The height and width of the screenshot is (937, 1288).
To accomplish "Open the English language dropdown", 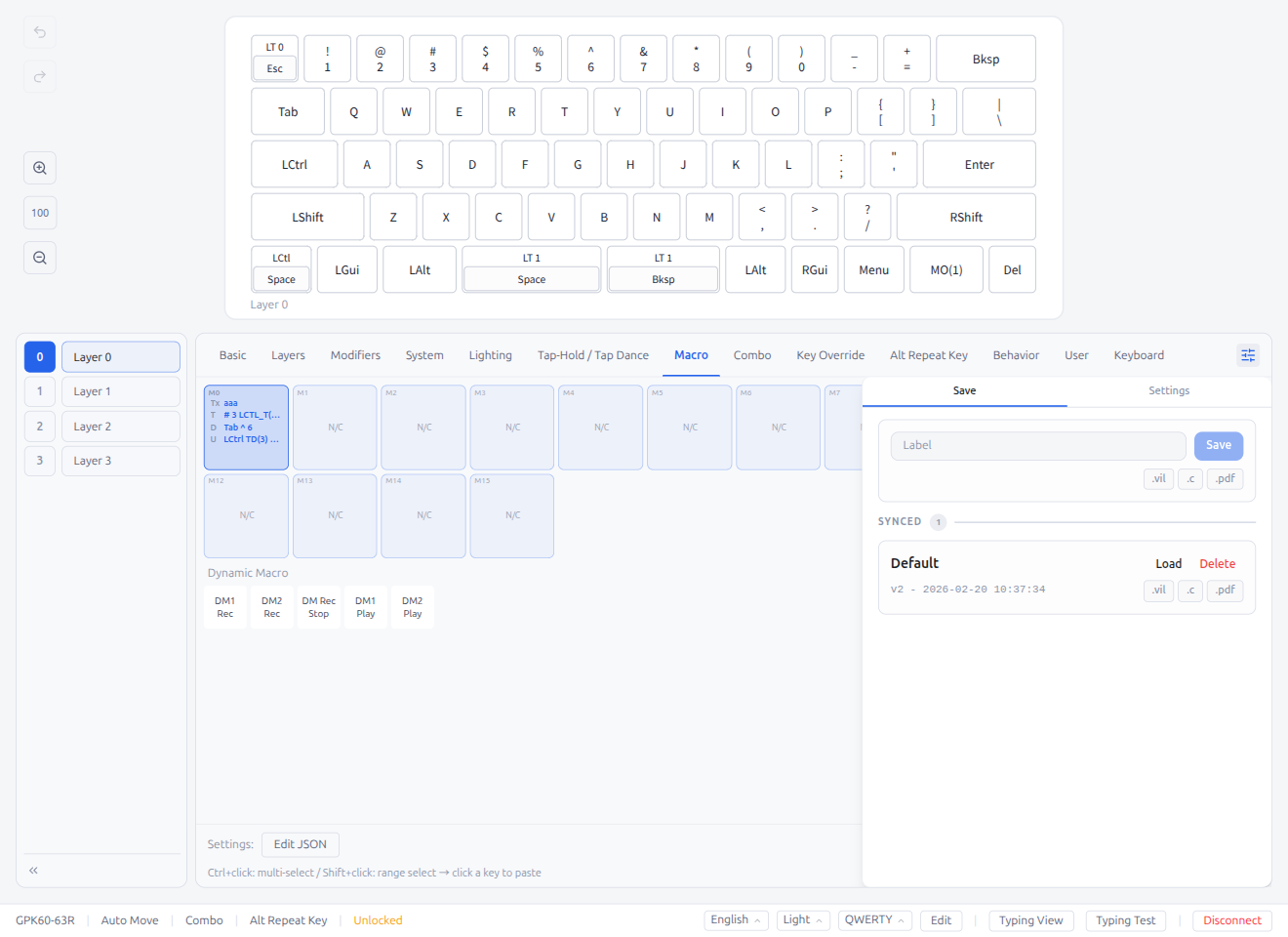I will point(736,920).
